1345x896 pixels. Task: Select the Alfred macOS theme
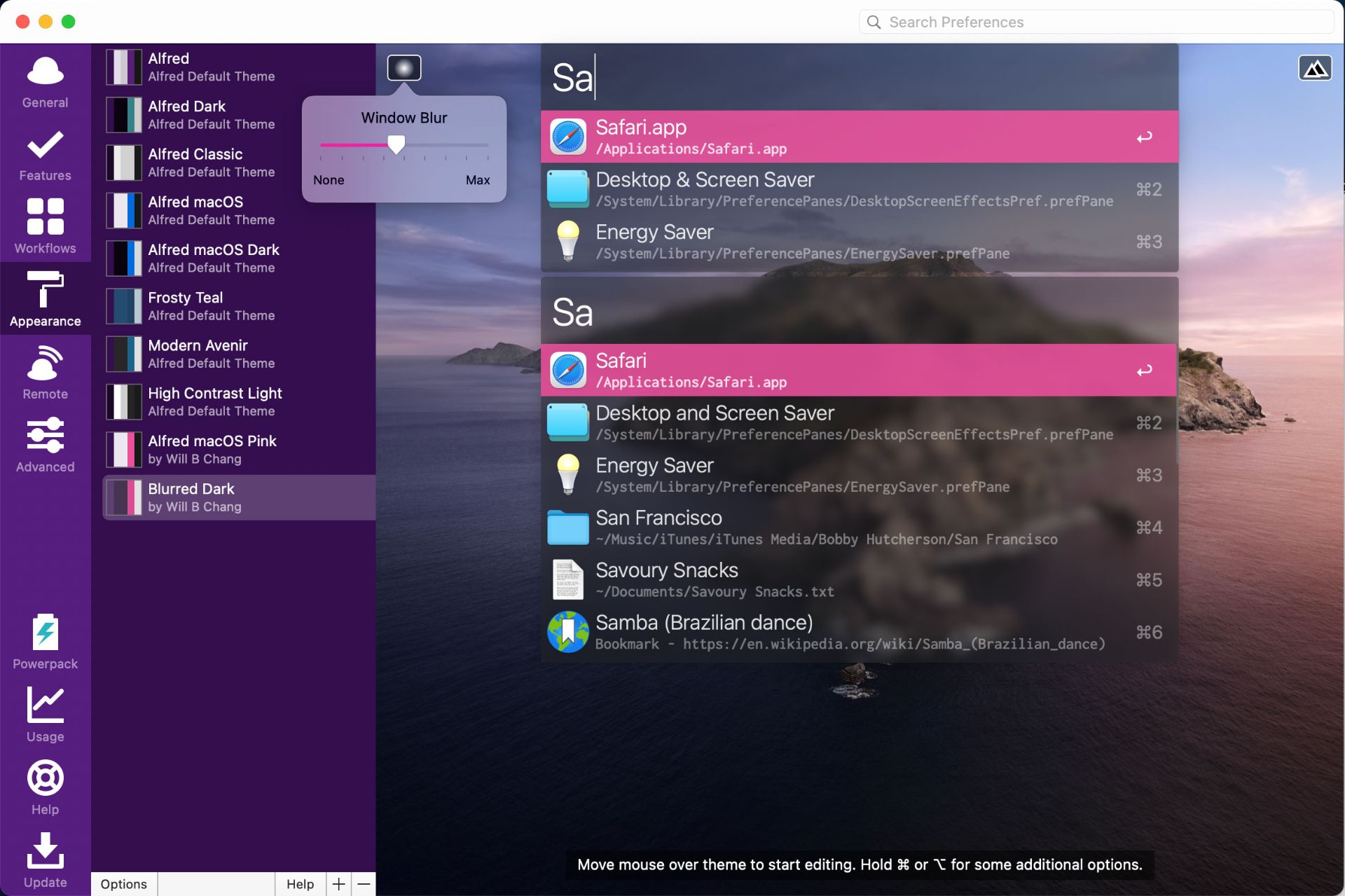[x=239, y=210]
